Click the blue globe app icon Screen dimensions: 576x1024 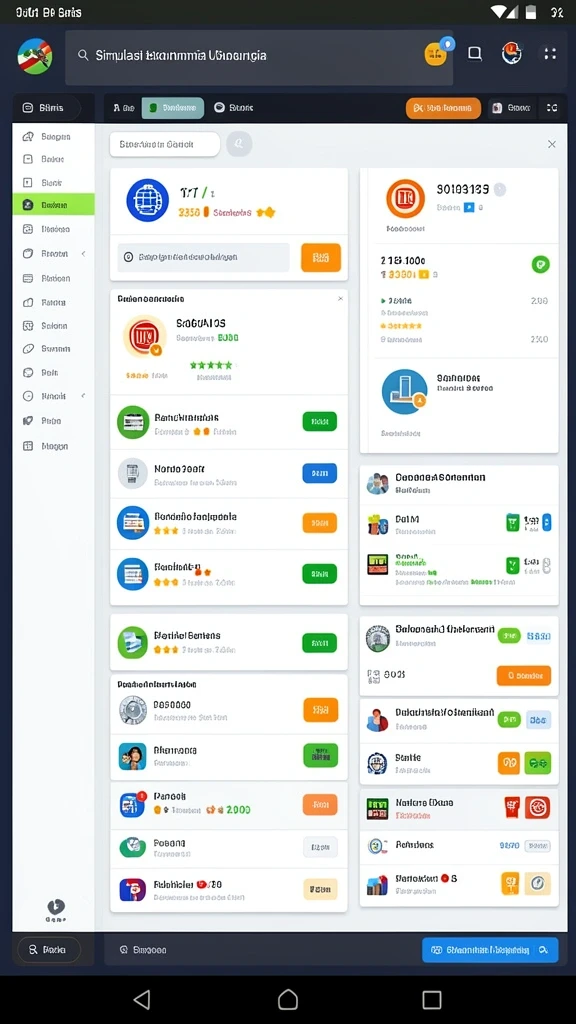pyautogui.click(x=147, y=200)
